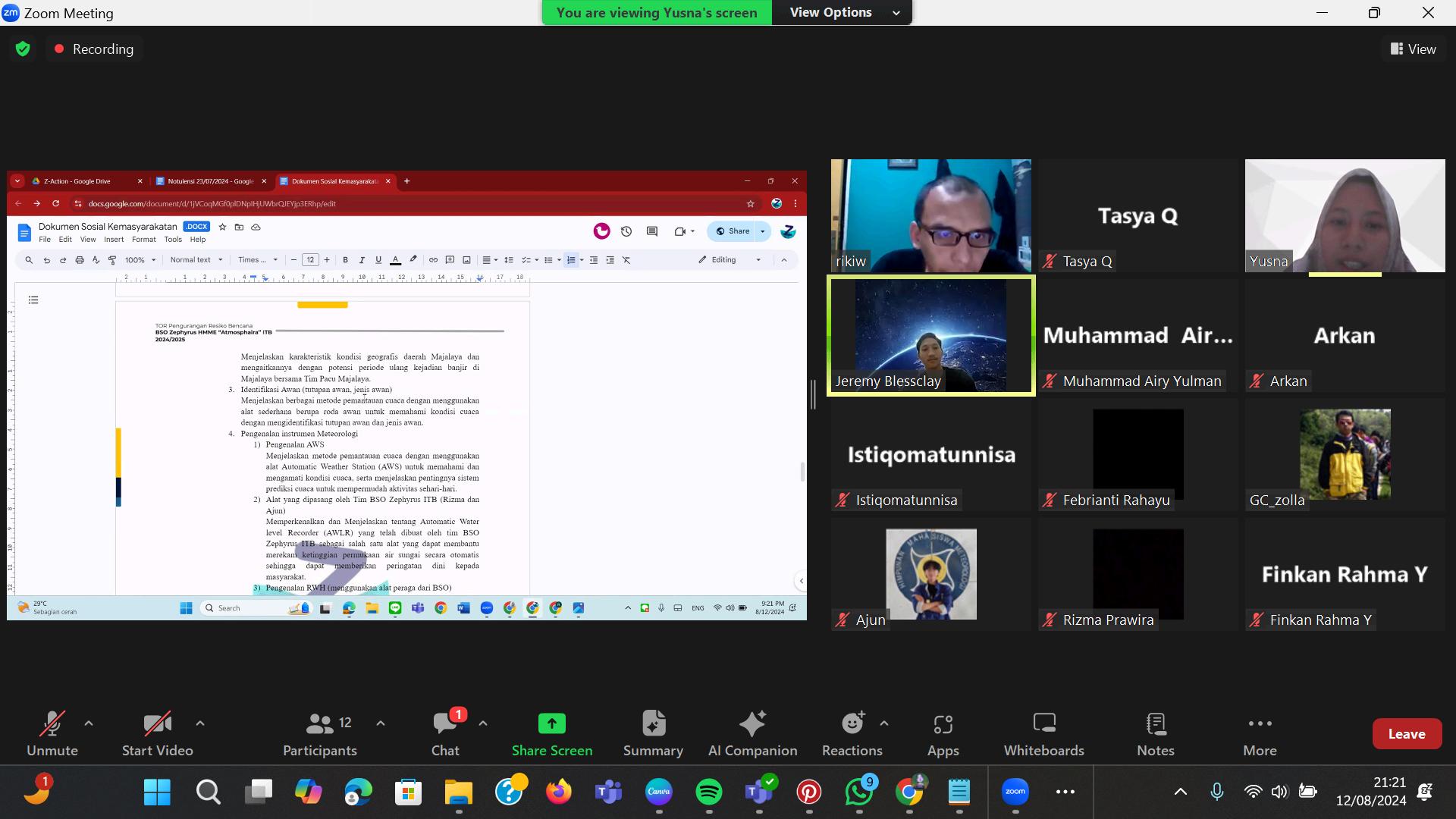Click the Share Screen button
Screen dimensions: 1456x819
(x=551, y=733)
